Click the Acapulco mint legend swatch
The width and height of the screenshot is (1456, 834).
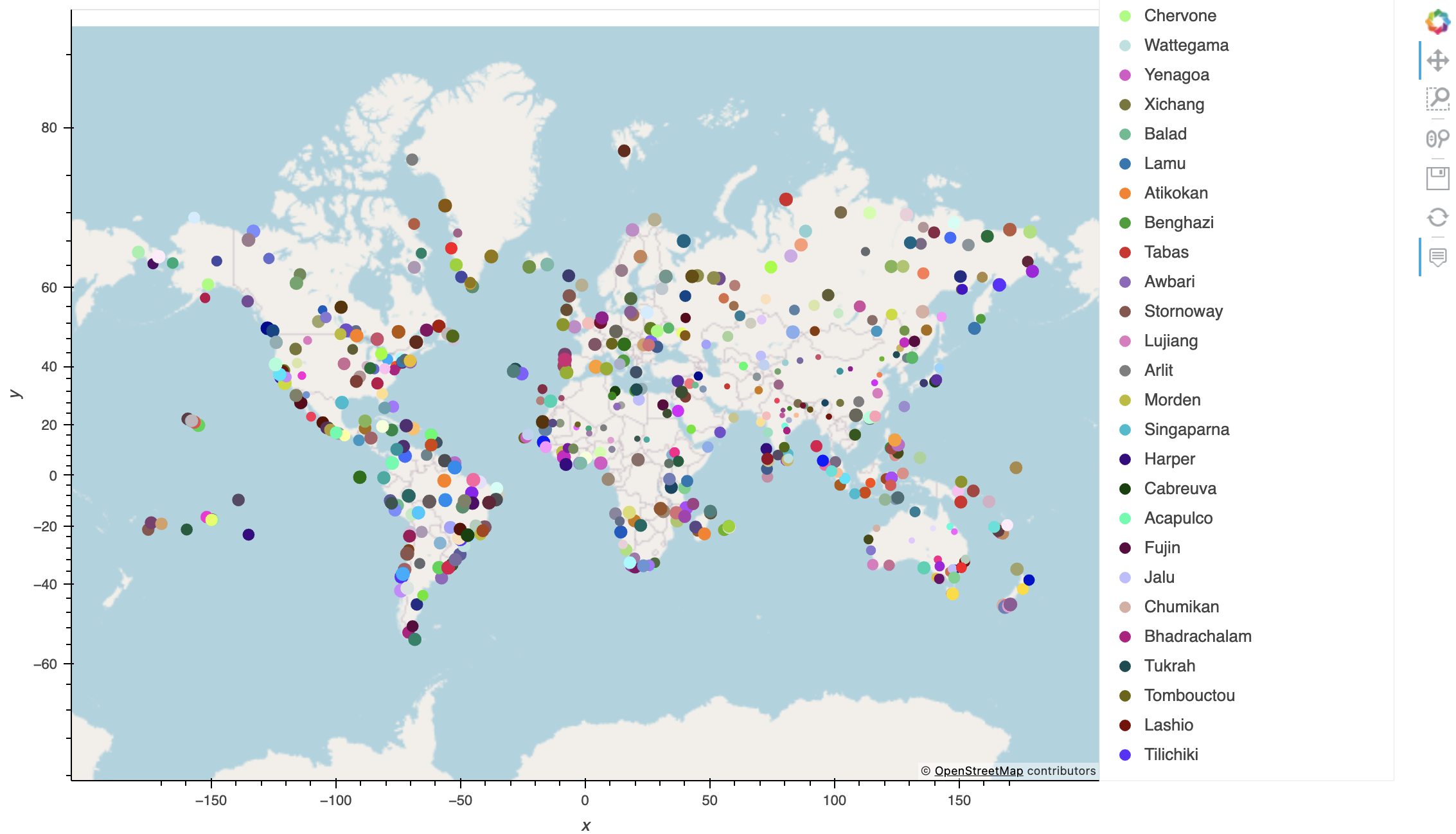coord(1125,519)
